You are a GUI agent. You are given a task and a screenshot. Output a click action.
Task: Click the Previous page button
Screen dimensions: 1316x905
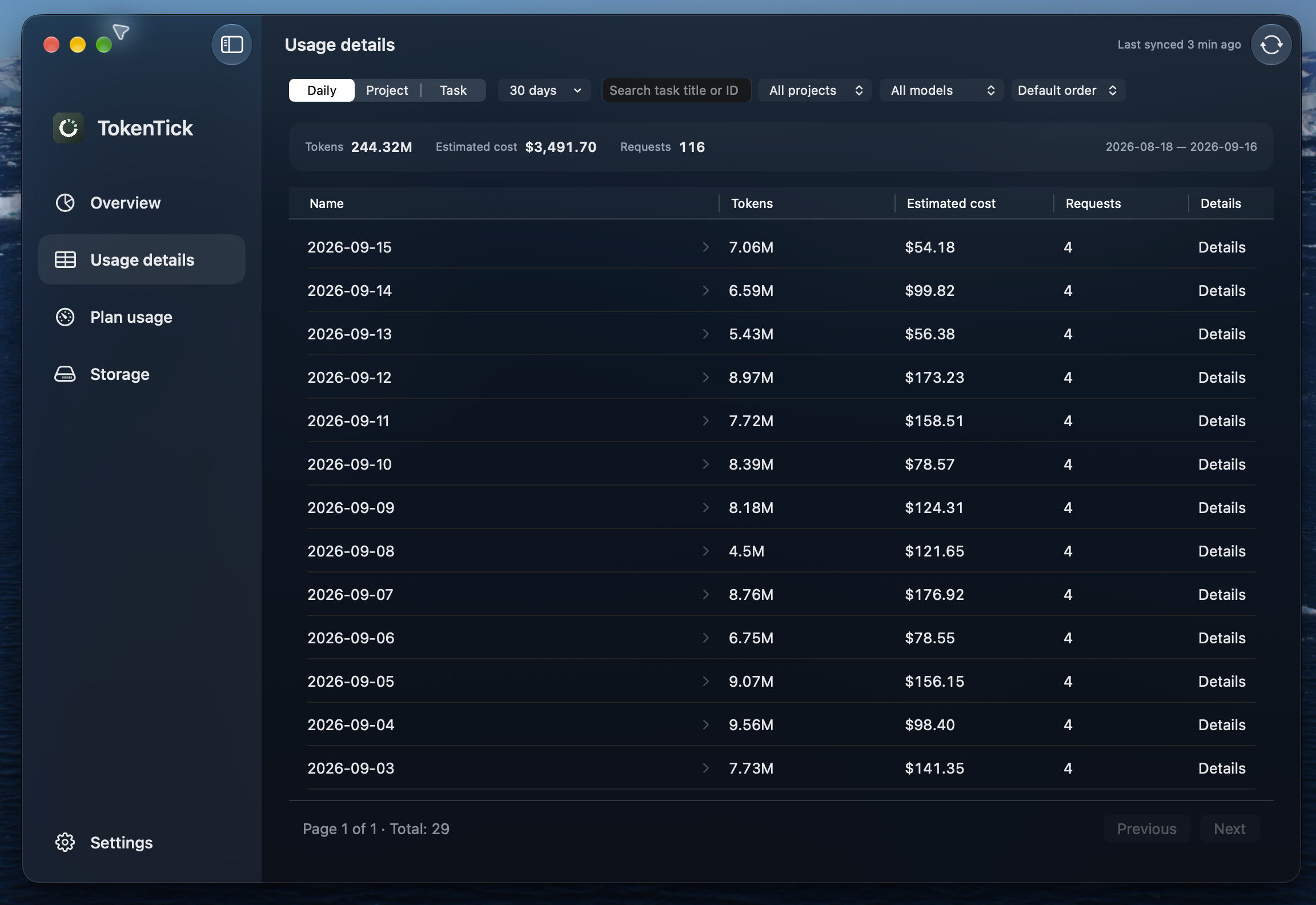(1146, 828)
